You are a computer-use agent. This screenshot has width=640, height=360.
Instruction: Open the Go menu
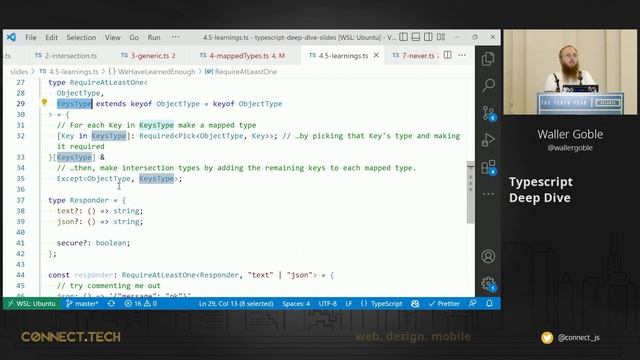click(x=134, y=38)
